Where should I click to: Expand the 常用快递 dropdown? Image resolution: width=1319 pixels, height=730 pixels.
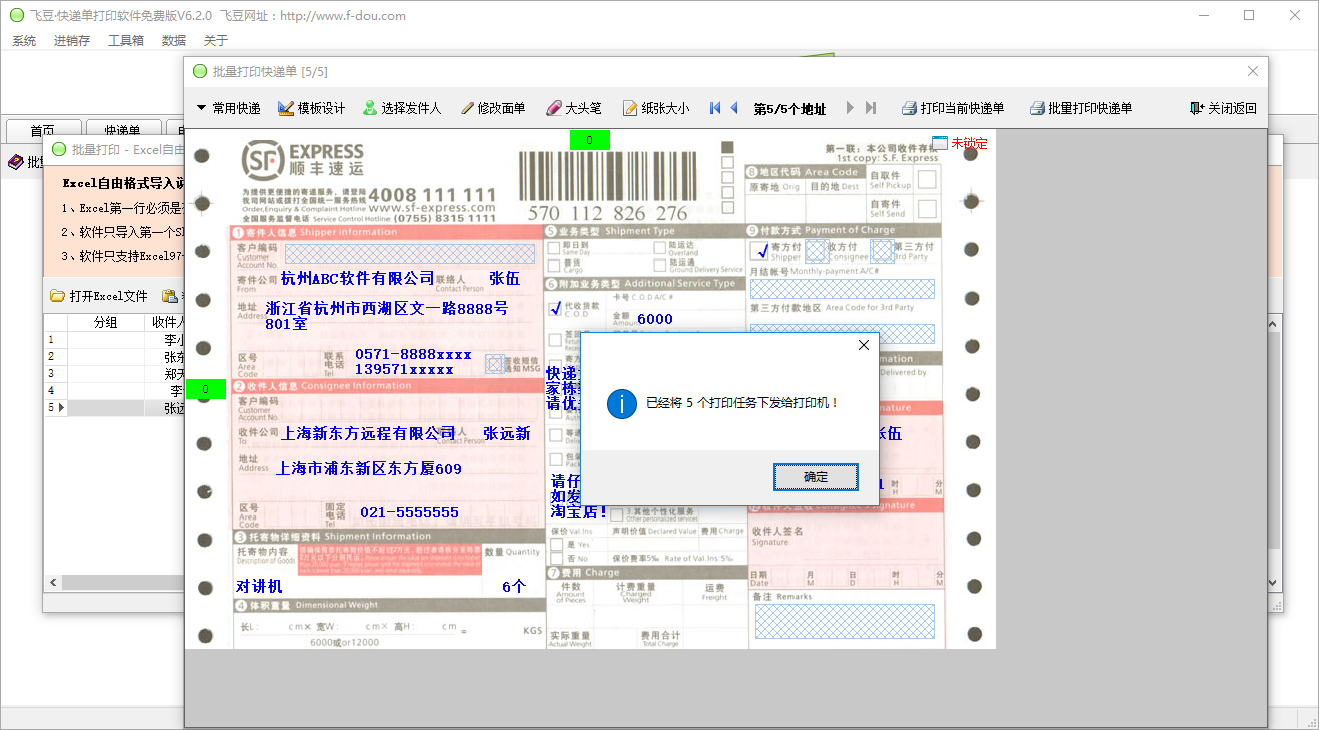228,108
